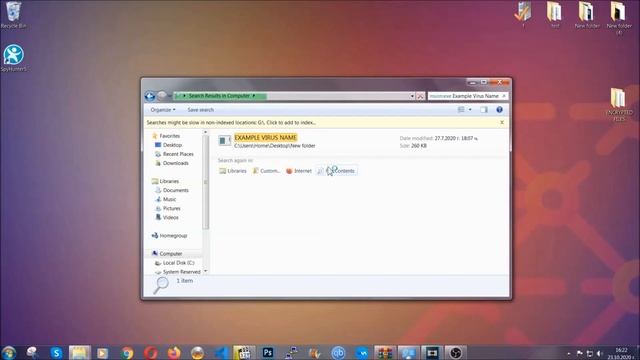Launch Google Chrome from taskbar
The width and height of the screenshot is (640, 360).
(127, 353)
